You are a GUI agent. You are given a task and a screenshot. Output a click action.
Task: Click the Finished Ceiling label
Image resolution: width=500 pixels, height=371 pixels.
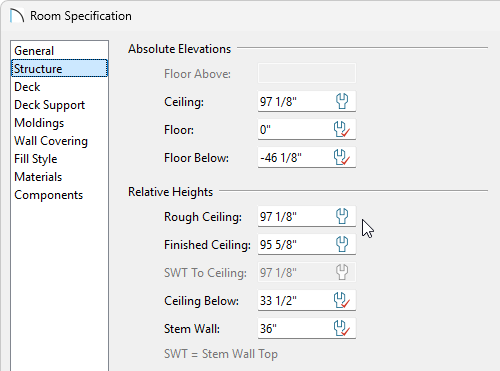[x=207, y=245]
